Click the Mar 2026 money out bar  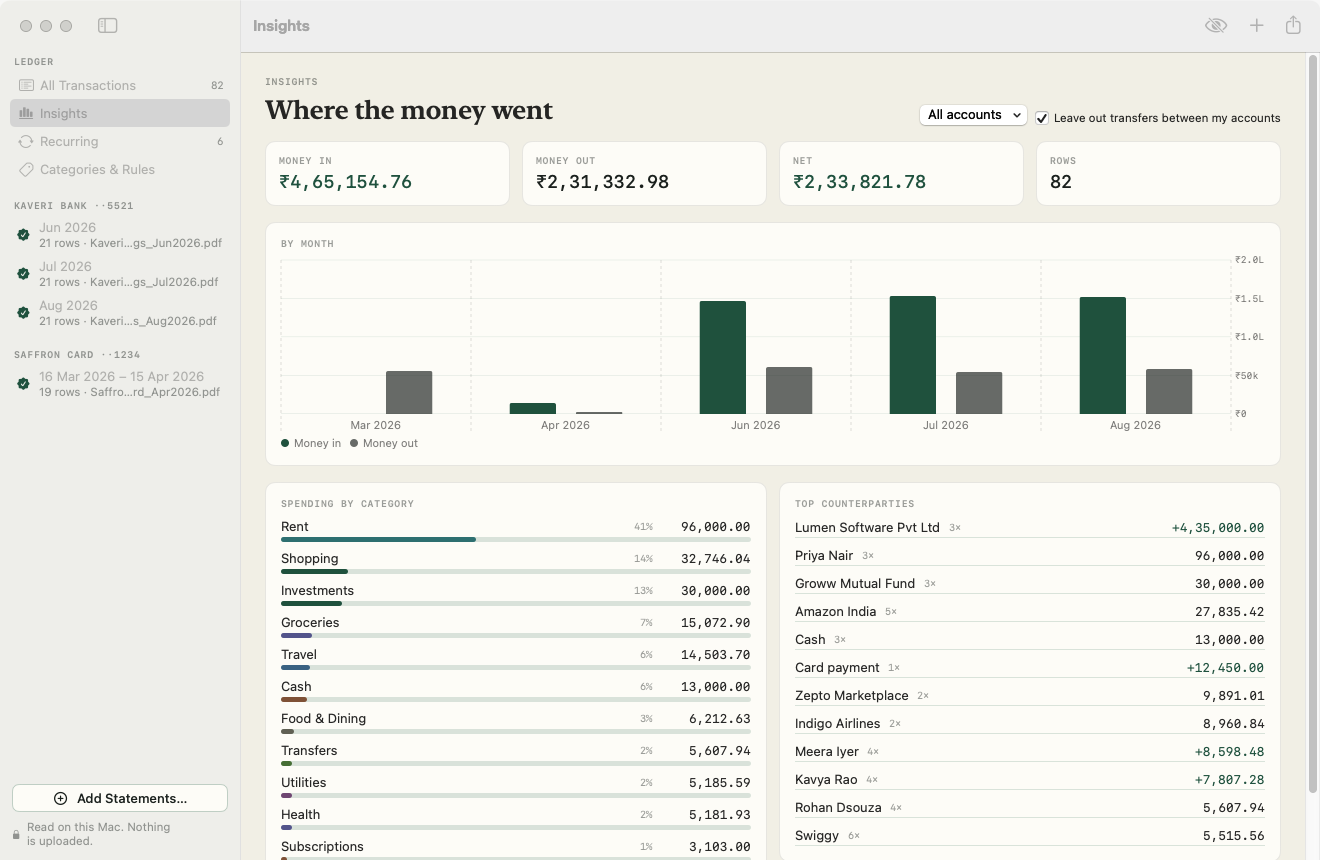[x=409, y=392]
